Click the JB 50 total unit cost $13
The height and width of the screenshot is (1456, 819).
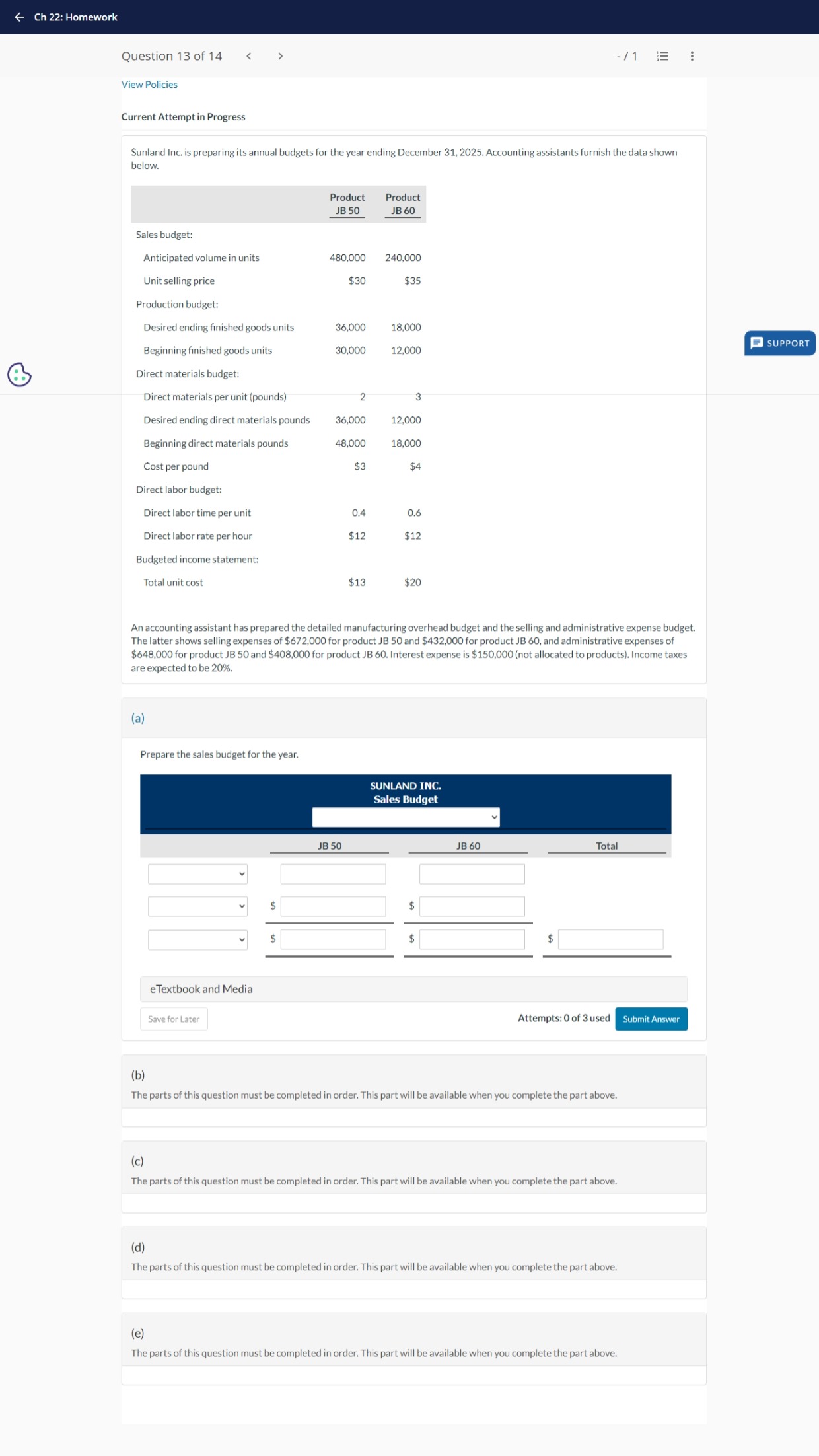357,582
